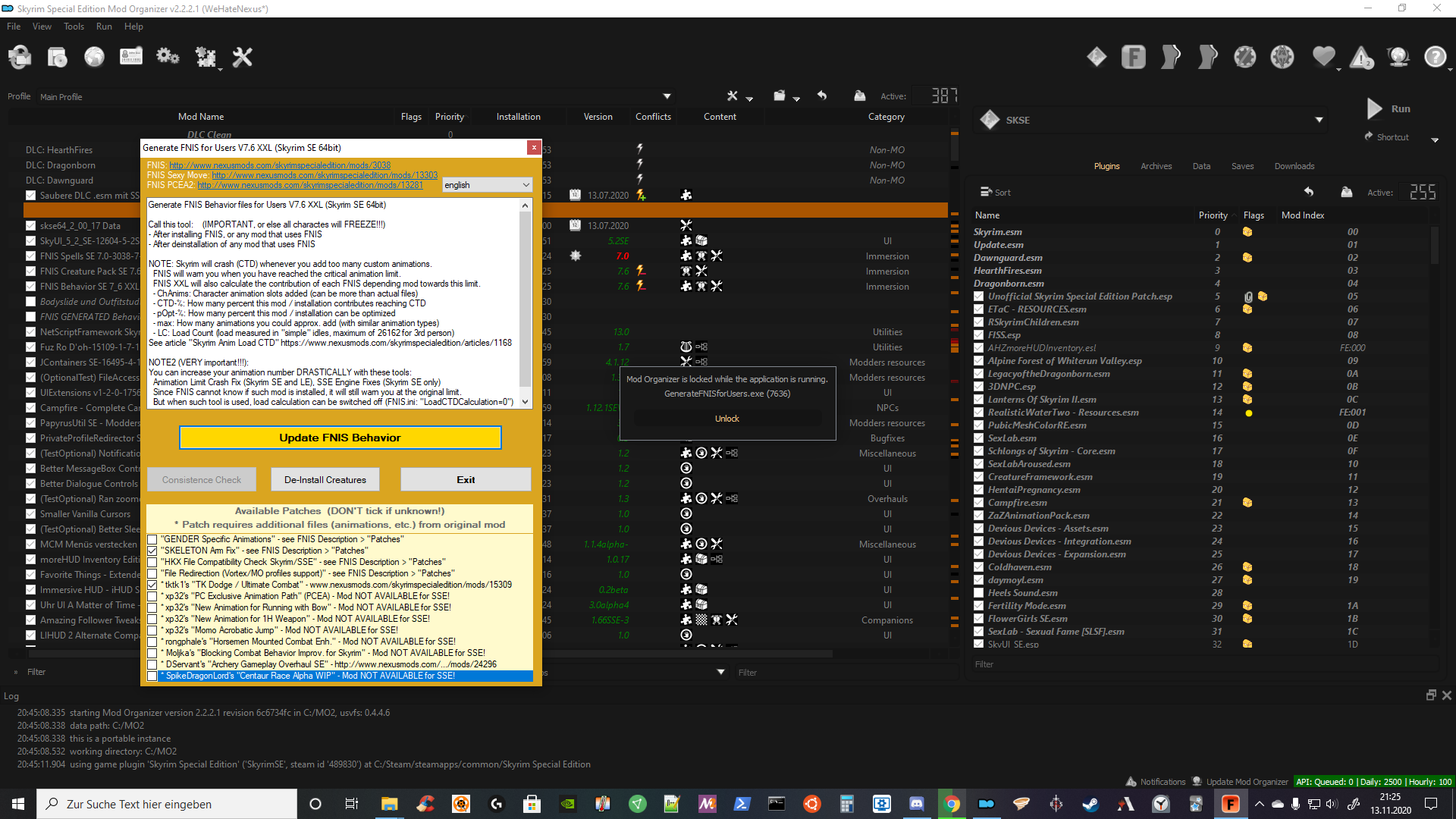This screenshot has height=819, width=1456.
Task: Click the FNIS 'F' shortcut icon
Action: 1134,57
